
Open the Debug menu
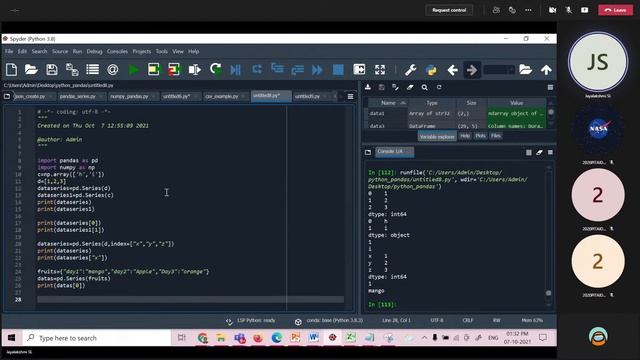pyautogui.click(x=94, y=51)
